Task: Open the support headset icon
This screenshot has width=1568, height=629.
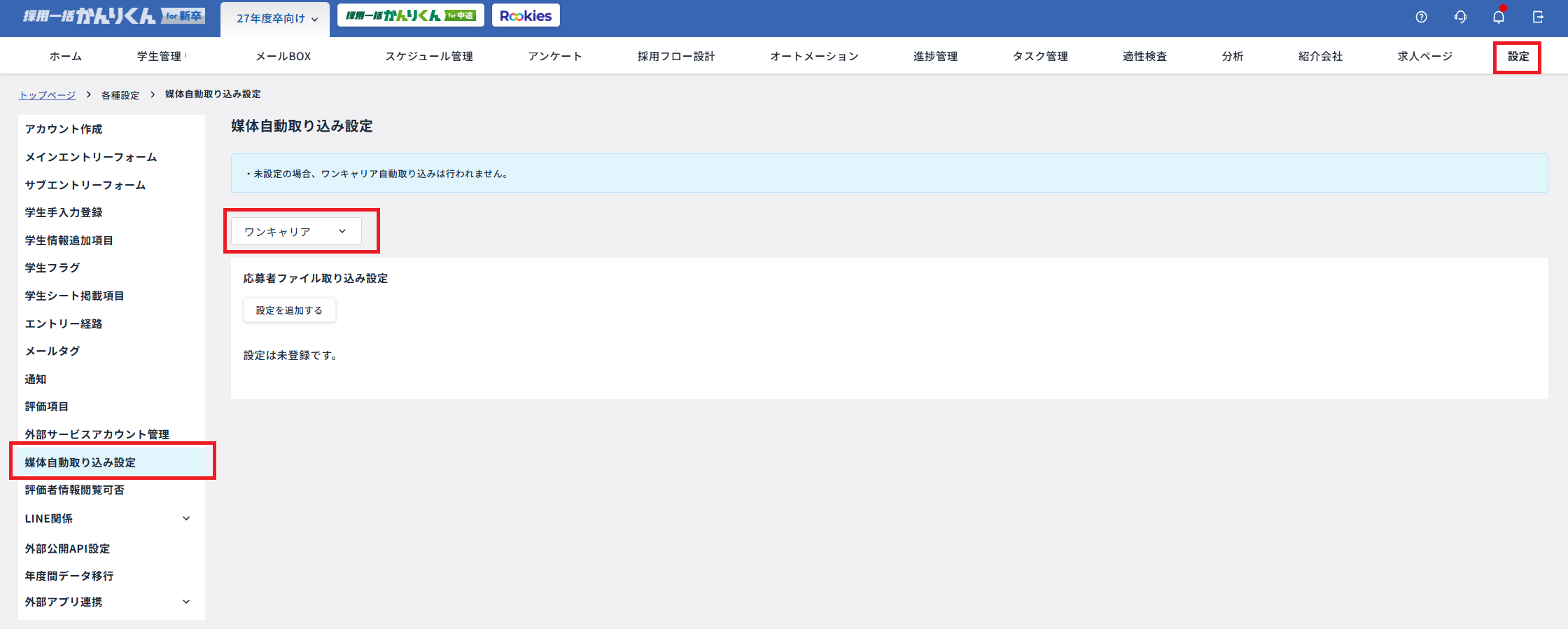Action: pyautogui.click(x=1460, y=17)
